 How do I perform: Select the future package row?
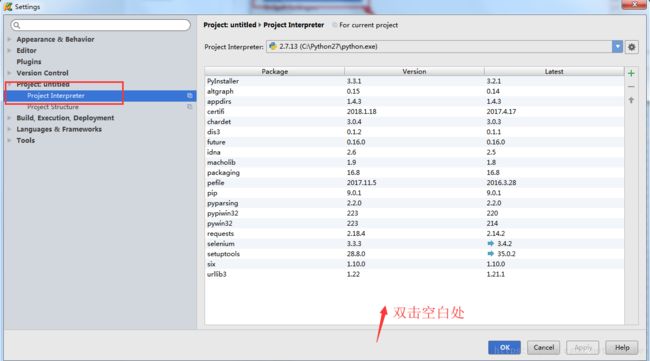(x=414, y=142)
